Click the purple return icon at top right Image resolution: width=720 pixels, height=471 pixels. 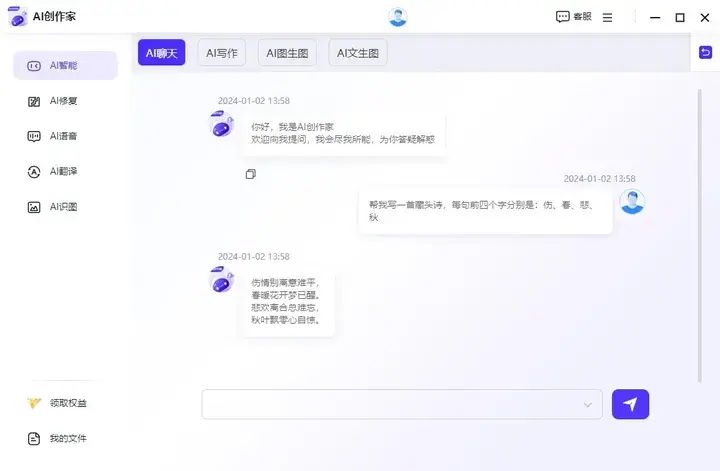point(706,52)
